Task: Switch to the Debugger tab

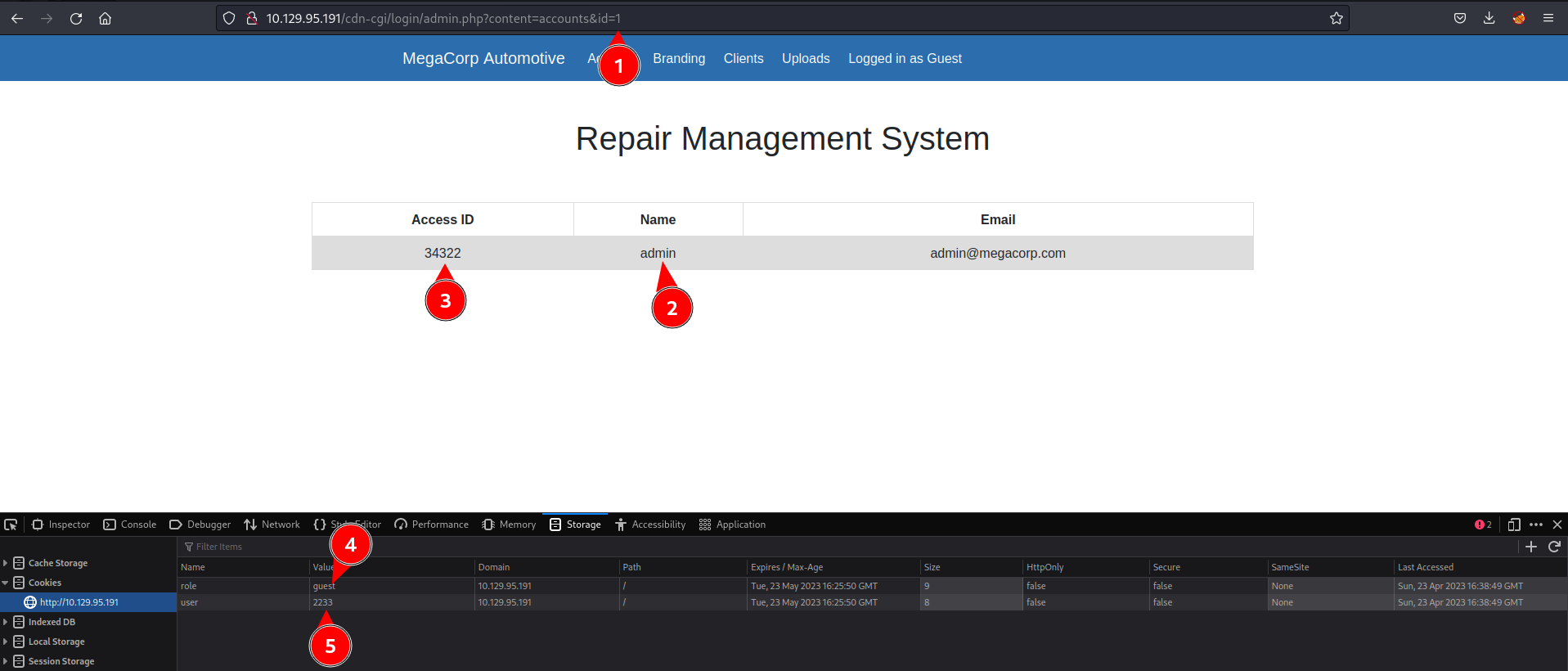Action: 200,525
